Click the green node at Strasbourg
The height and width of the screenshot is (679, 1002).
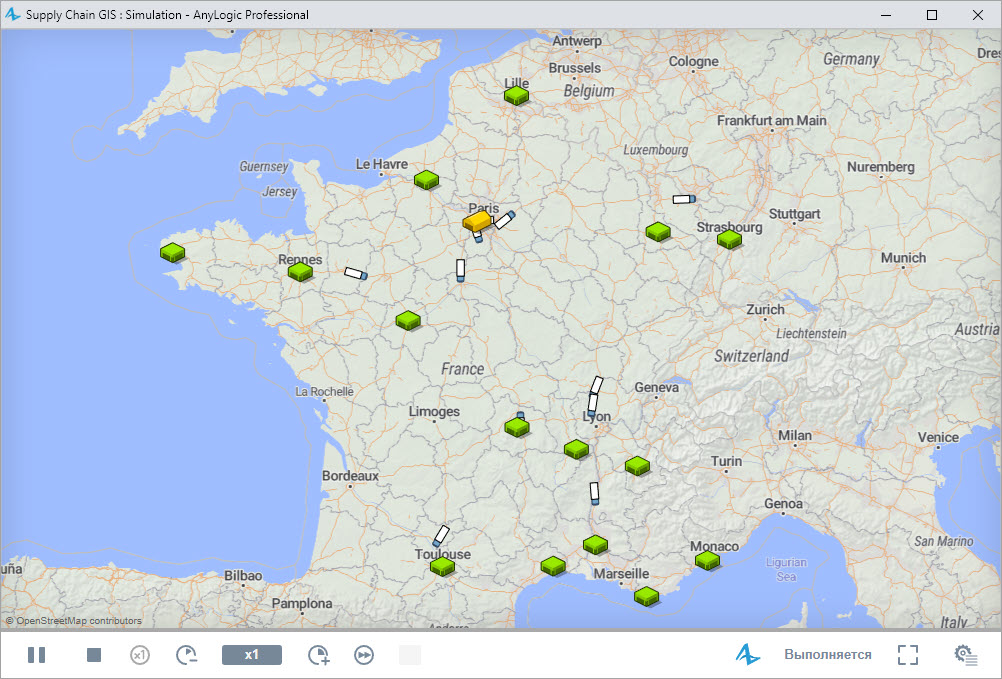click(729, 240)
